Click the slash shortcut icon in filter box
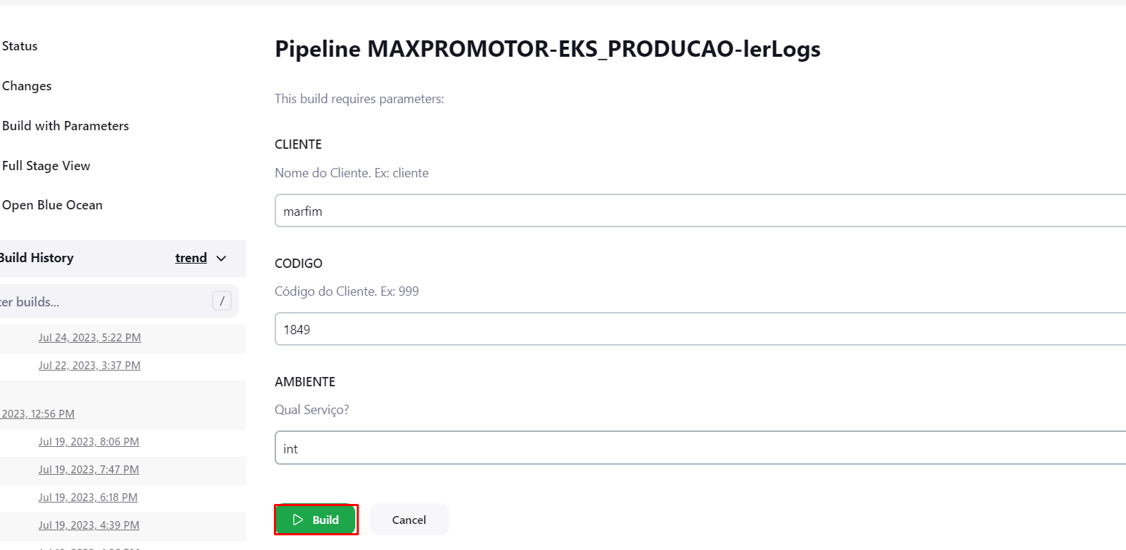1126x550 pixels. click(x=222, y=301)
